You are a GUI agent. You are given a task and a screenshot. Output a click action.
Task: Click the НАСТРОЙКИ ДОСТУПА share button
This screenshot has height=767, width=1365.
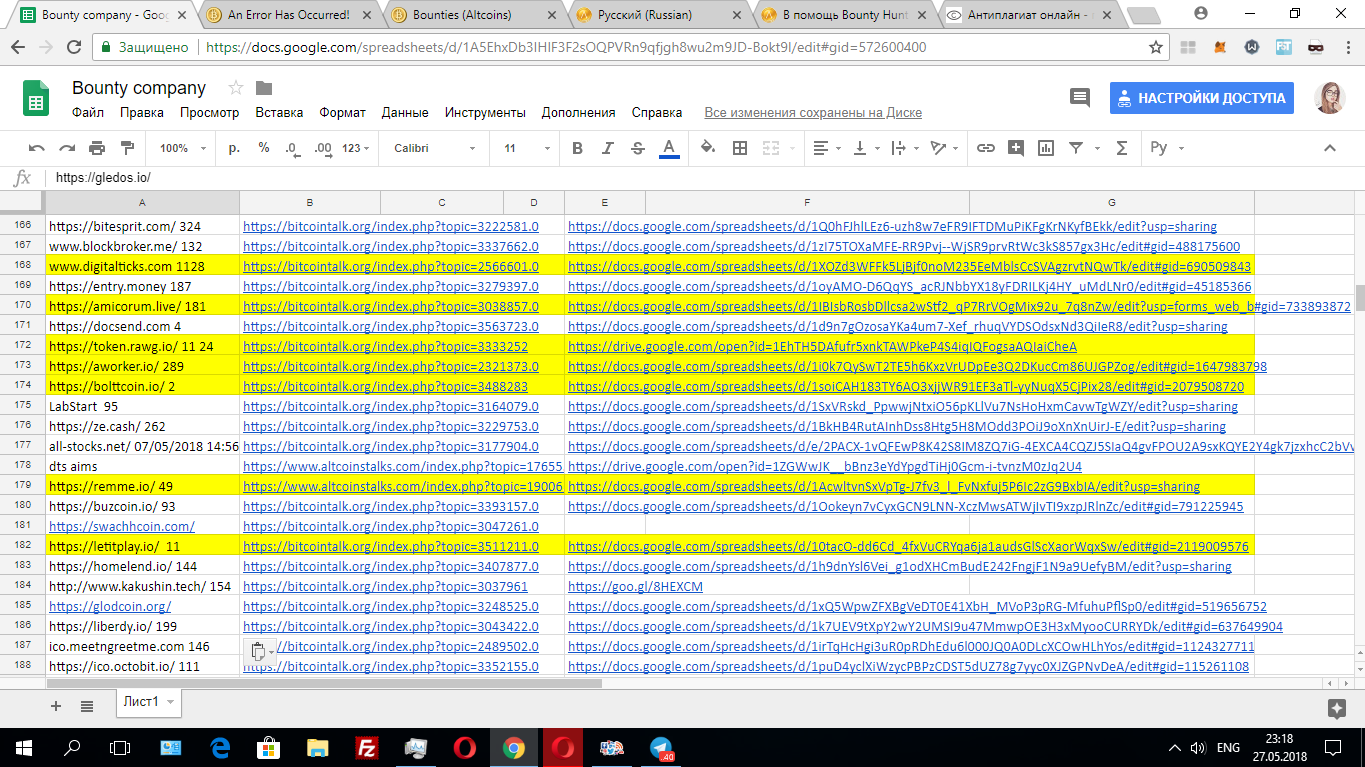pyautogui.click(x=1201, y=98)
